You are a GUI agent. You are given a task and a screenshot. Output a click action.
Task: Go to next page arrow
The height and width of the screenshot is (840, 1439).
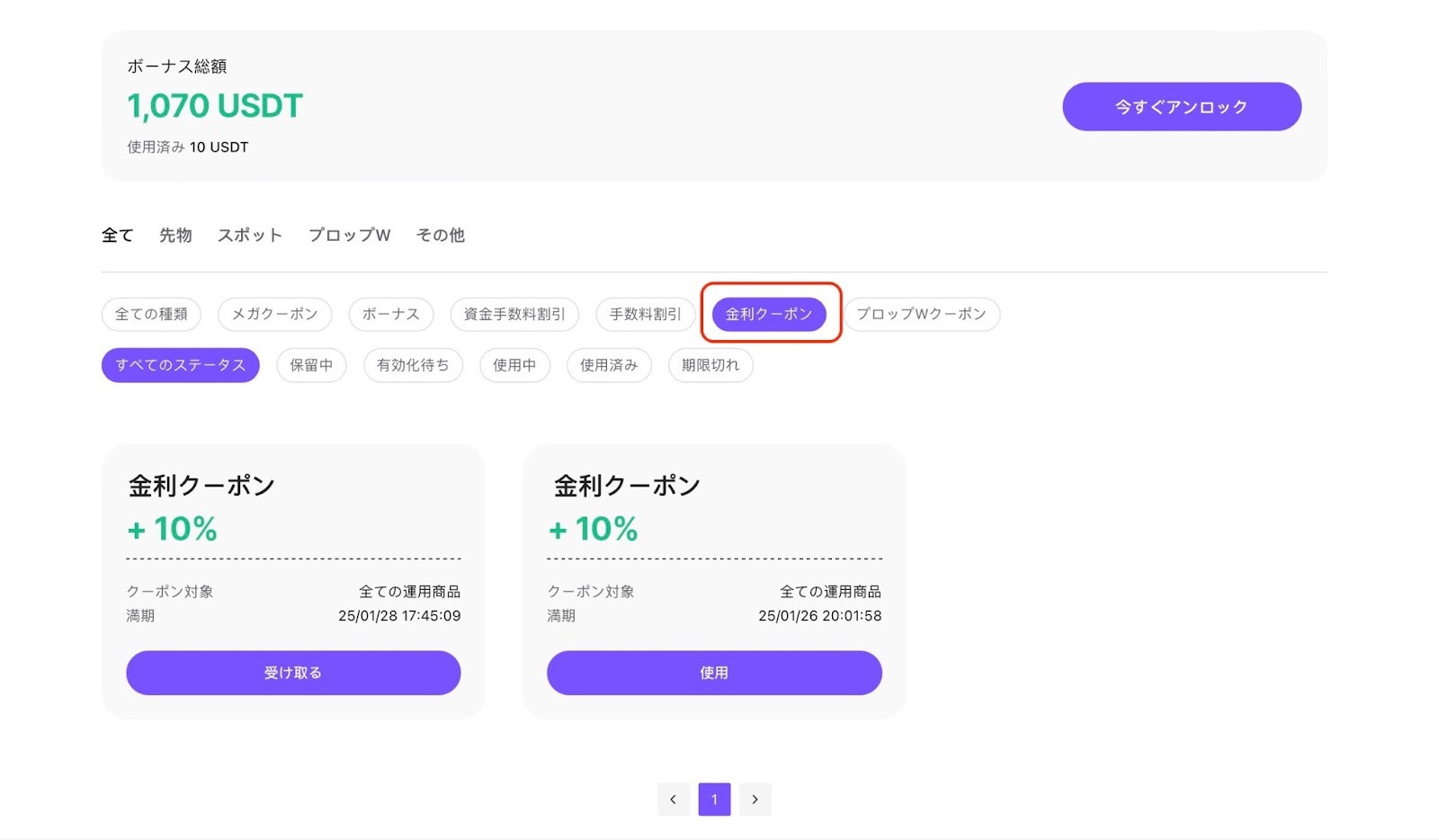pos(755,800)
